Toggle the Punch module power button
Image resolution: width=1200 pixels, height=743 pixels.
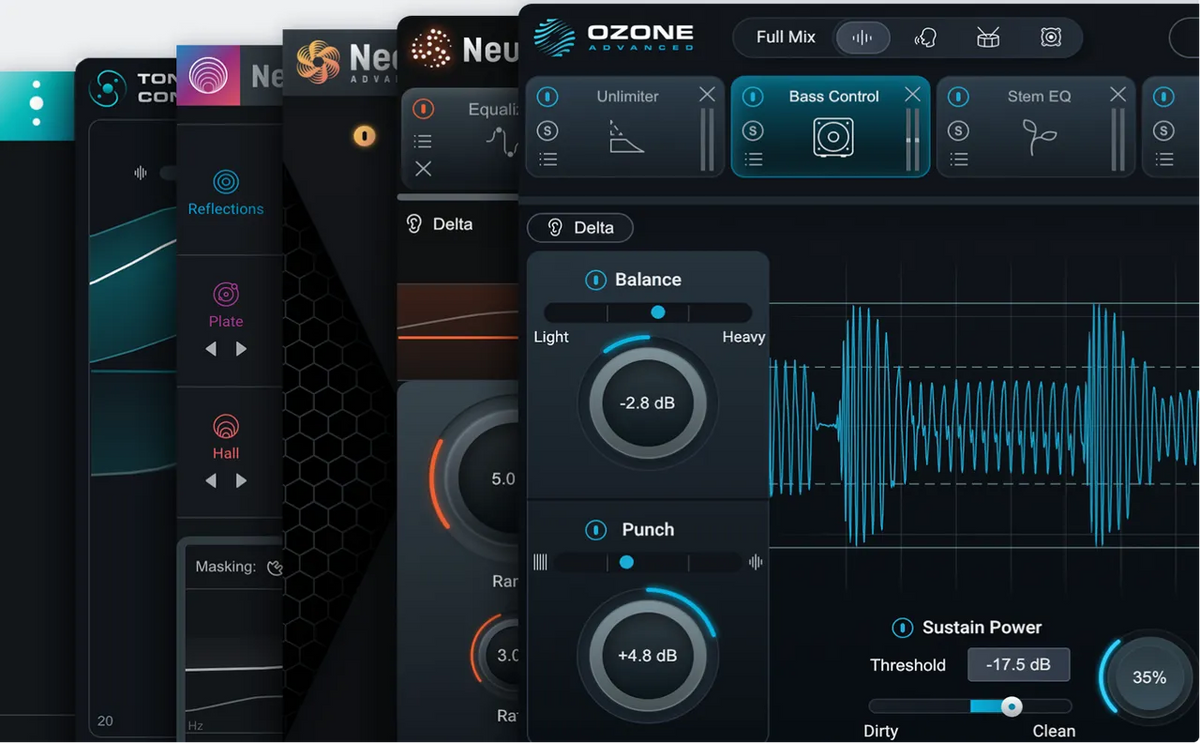[596, 530]
